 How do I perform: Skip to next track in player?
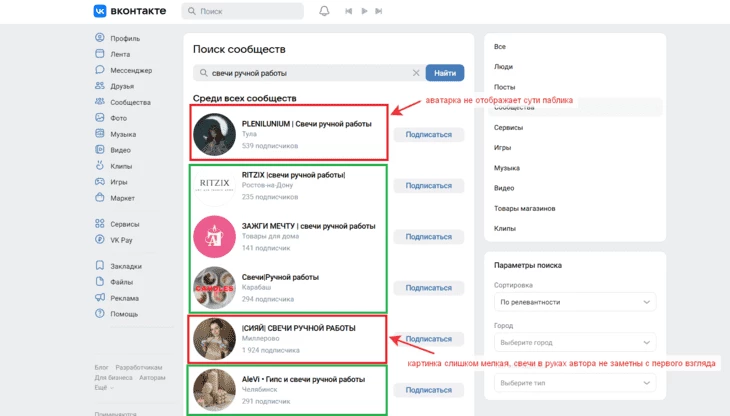coord(379,11)
